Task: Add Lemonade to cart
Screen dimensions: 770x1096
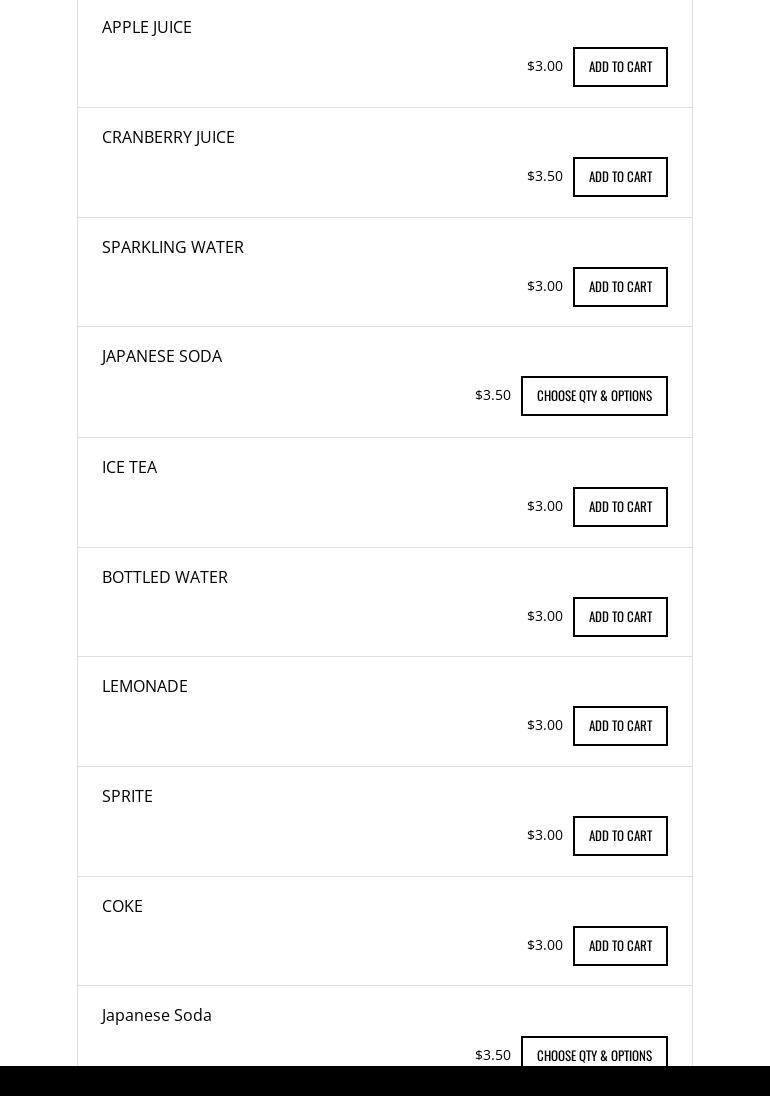Action: (620, 726)
